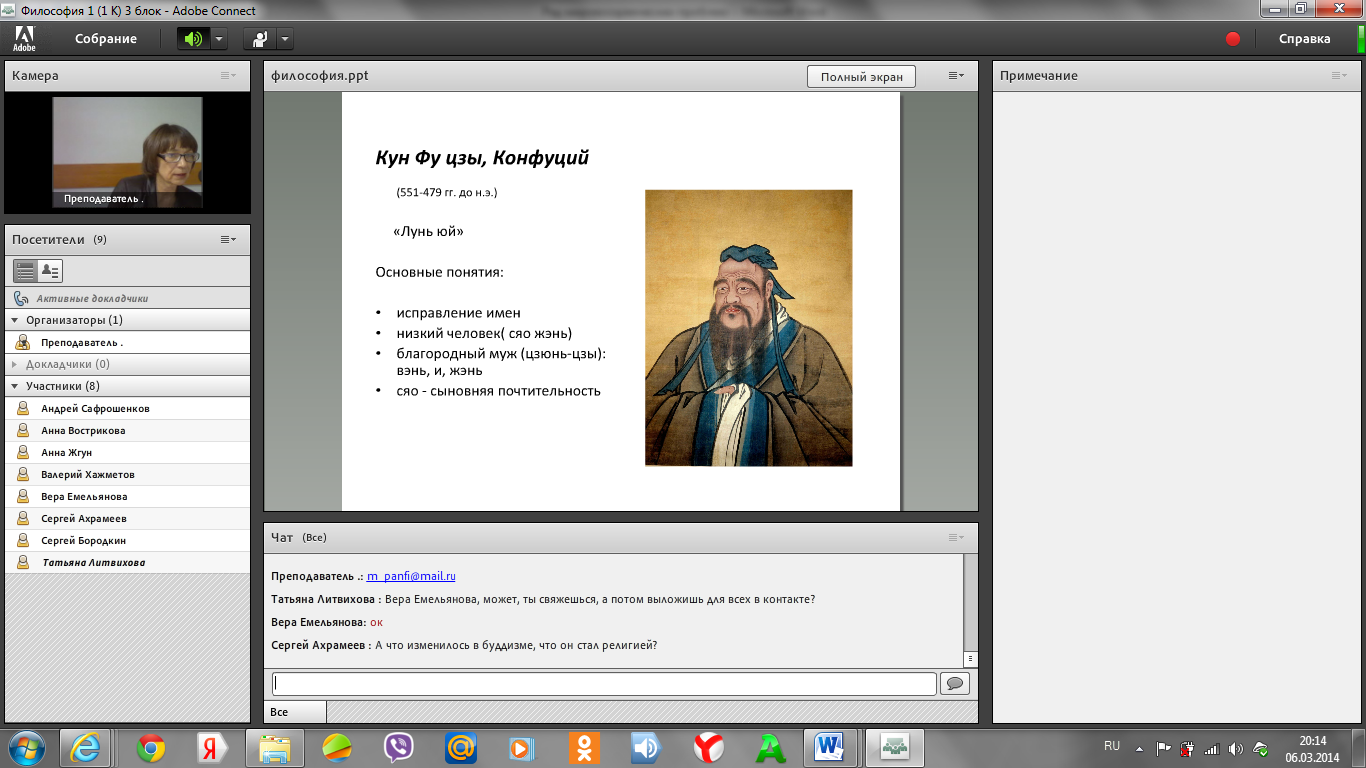The height and width of the screenshot is (768, 1366).
Task: Select attendee Валерий Хажметов
Action: click(x=127, y=474)
